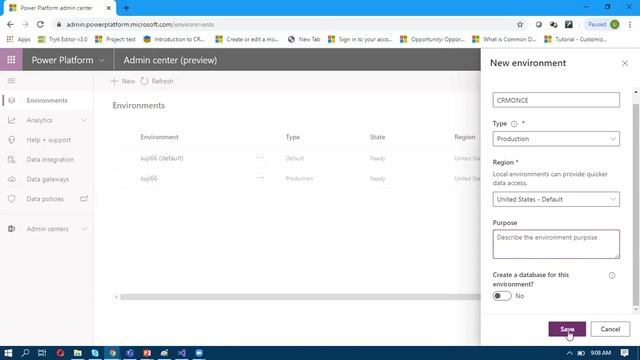
Task: Click the Environments sidebar icon
Action: click(12, 100)
